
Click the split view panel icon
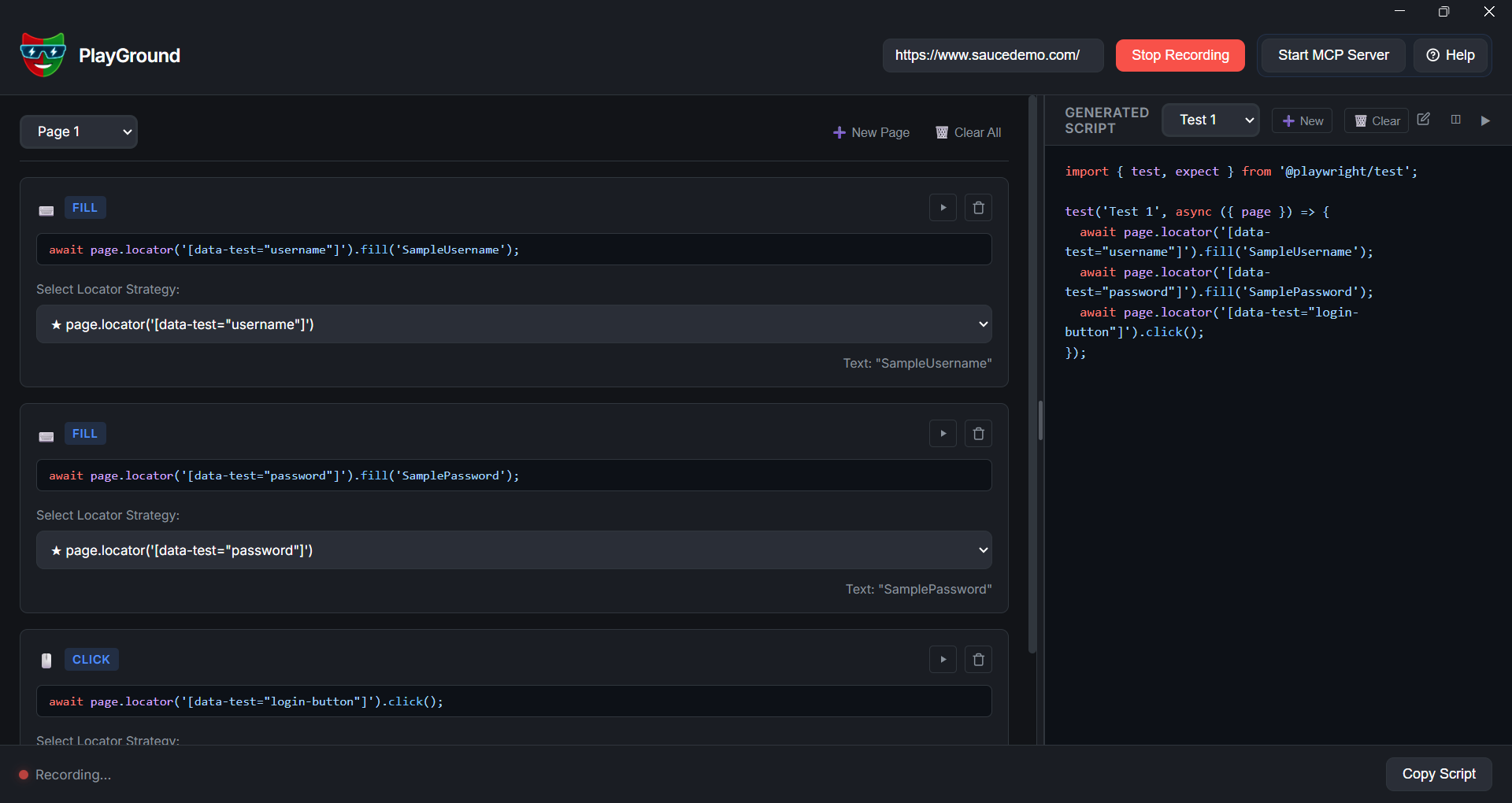(x=1455, y=120)
